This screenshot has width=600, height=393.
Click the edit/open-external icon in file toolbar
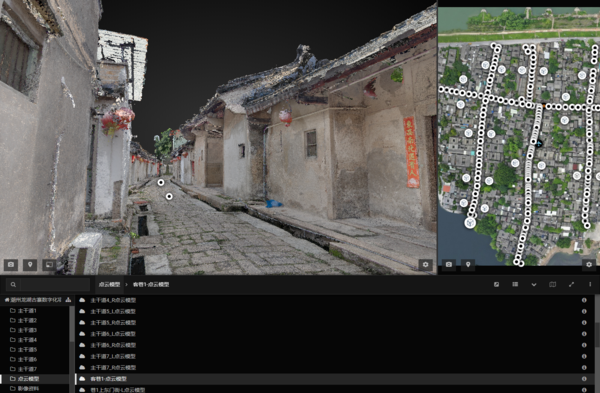pyautogui.click(x=496, y=284)
